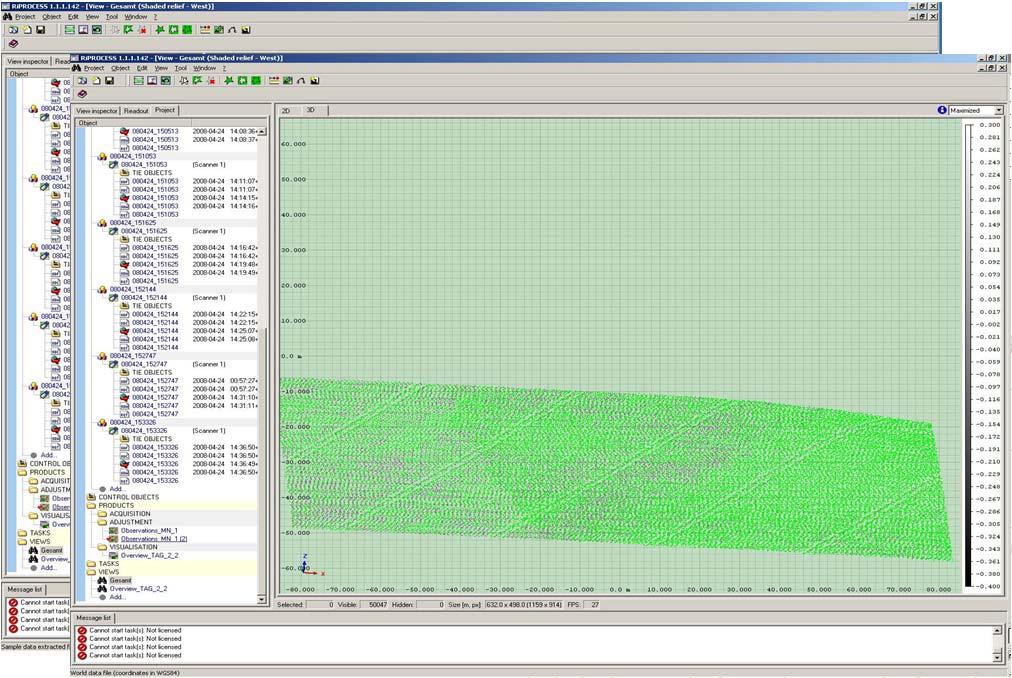The height and width of the screenshot is (678, 1012).
Task: Select CONTROL OBJECTS in the front project tree
Action: point(128,497)
